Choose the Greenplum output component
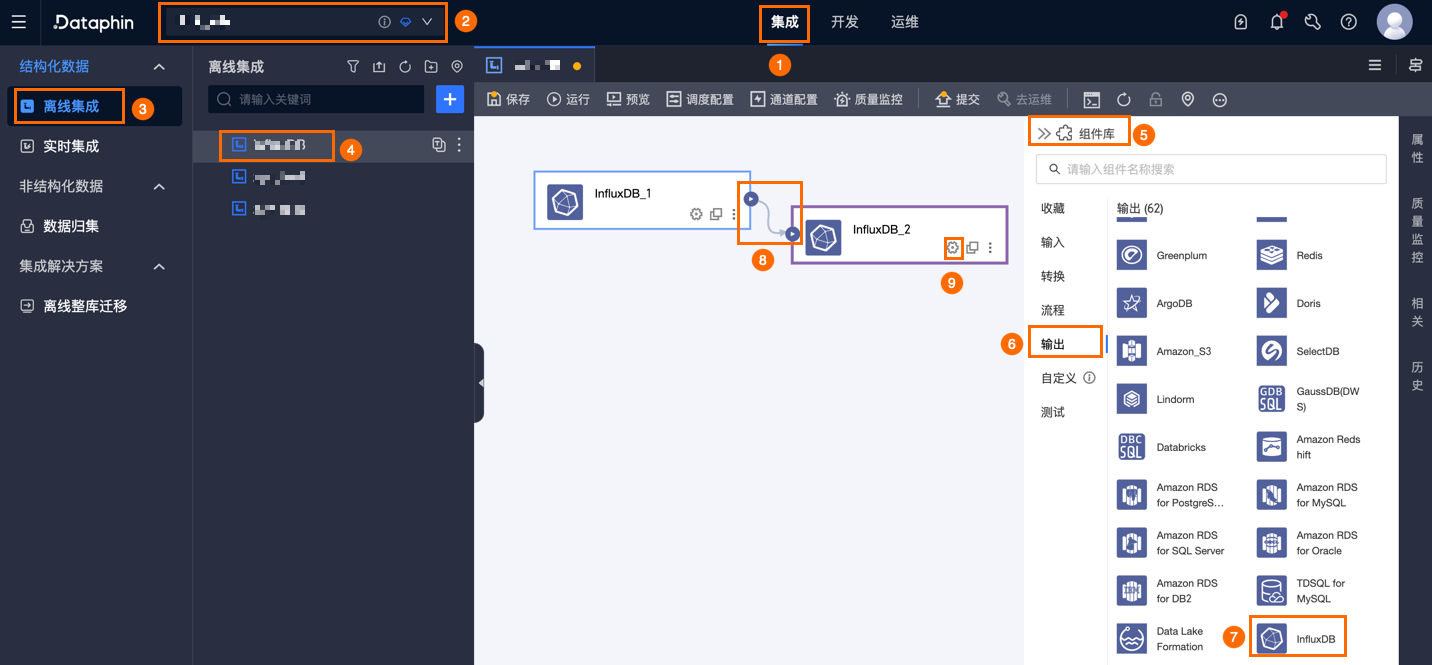The height and width of the screenshot is (665, 1432). (1162, 255)
